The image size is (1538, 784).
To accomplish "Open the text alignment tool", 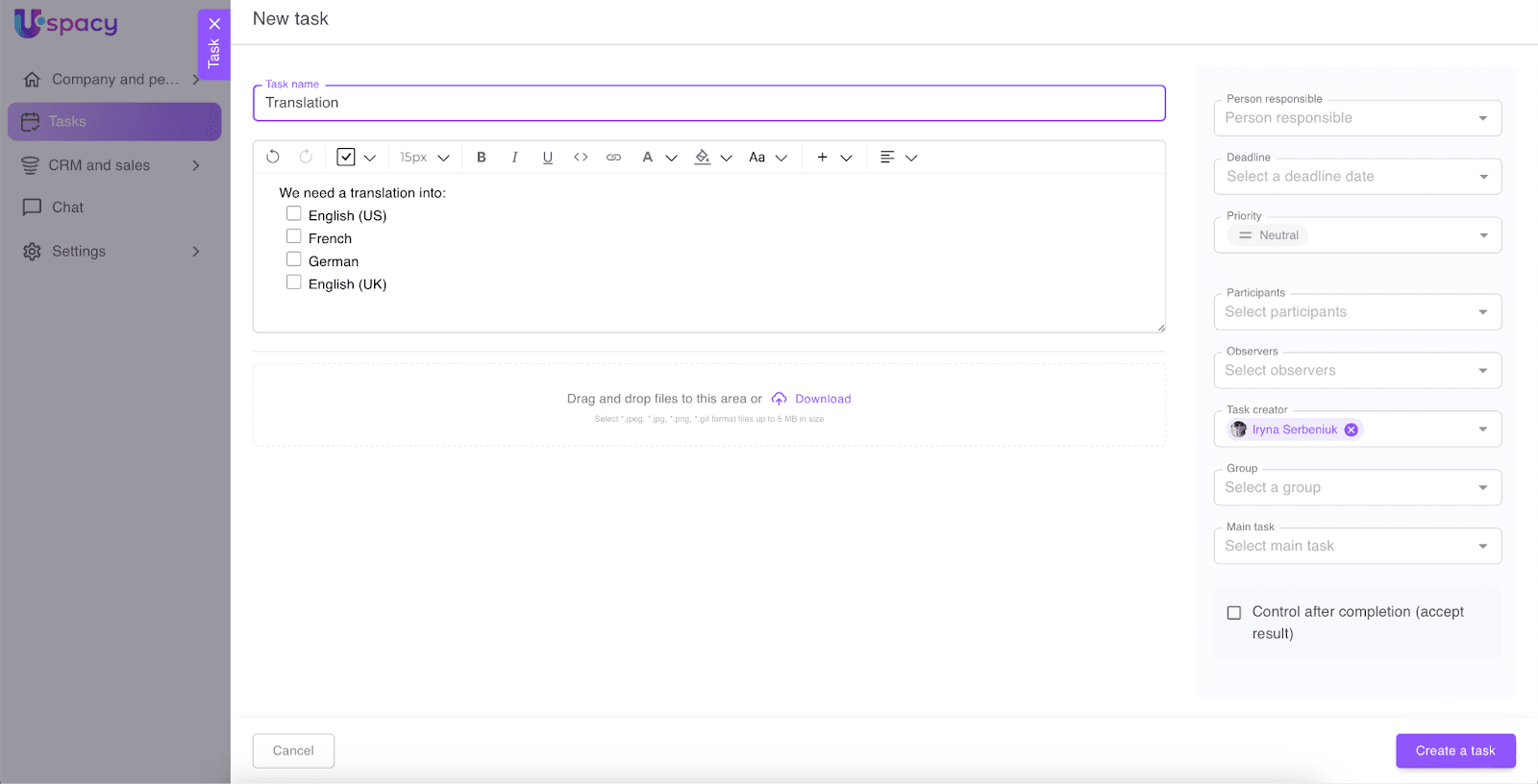I will 887,157.
